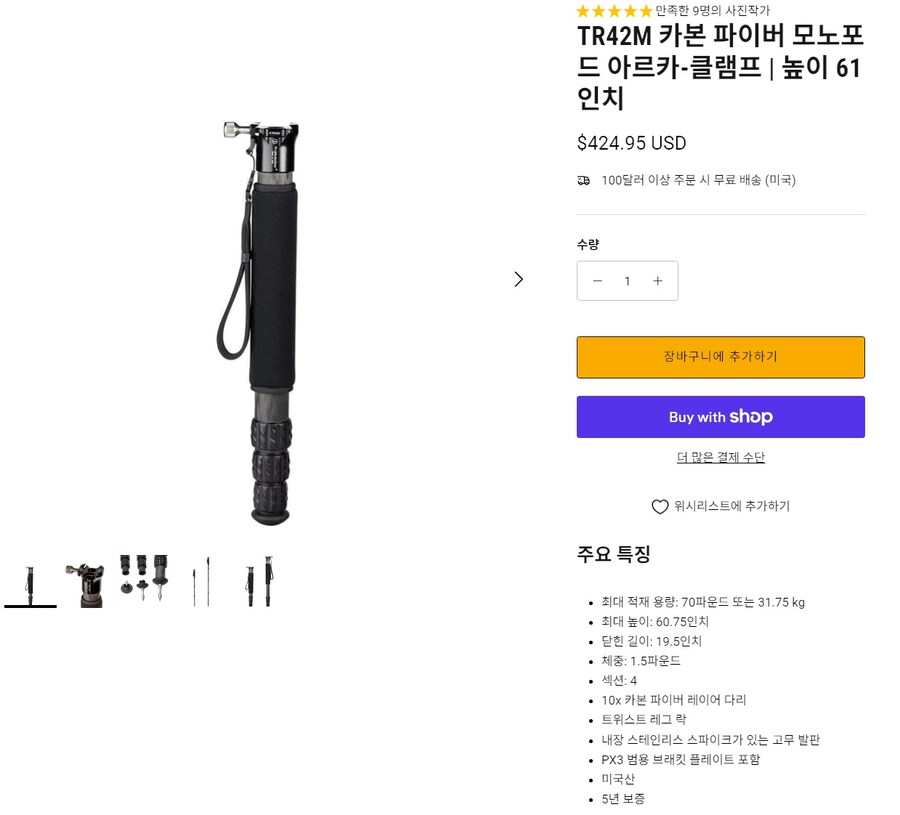Click the quantity number input field
900x815 pixels.
coord(627,281)
